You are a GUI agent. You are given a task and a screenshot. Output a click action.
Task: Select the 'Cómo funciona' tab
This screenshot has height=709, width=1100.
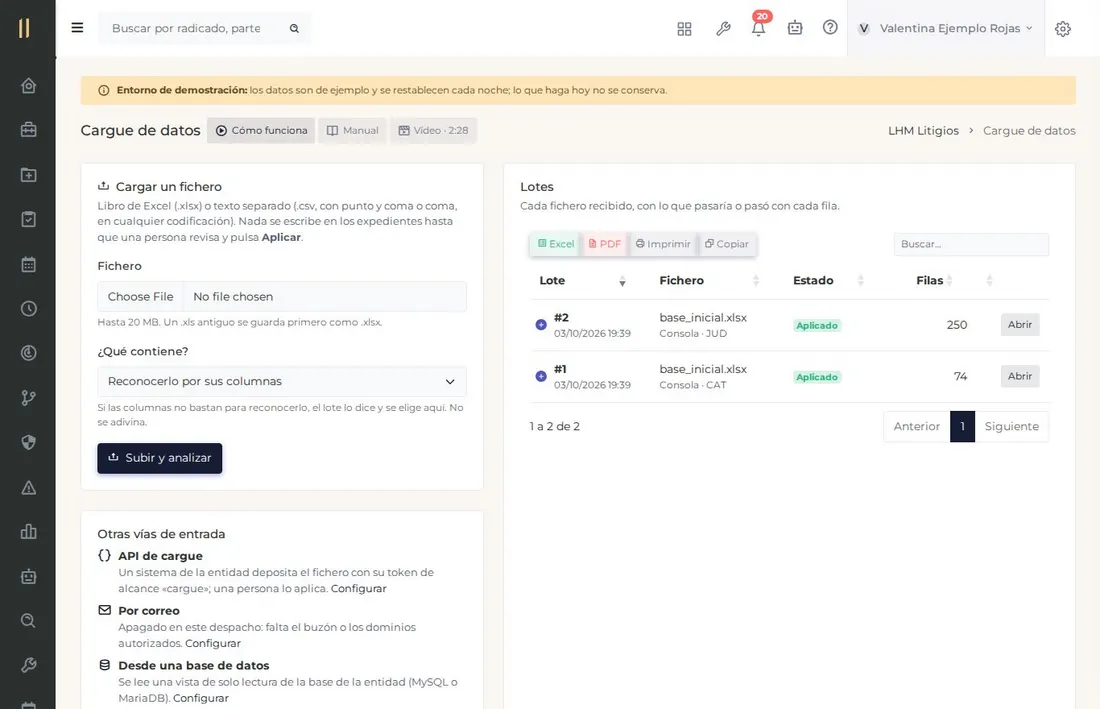coord(261,130)
